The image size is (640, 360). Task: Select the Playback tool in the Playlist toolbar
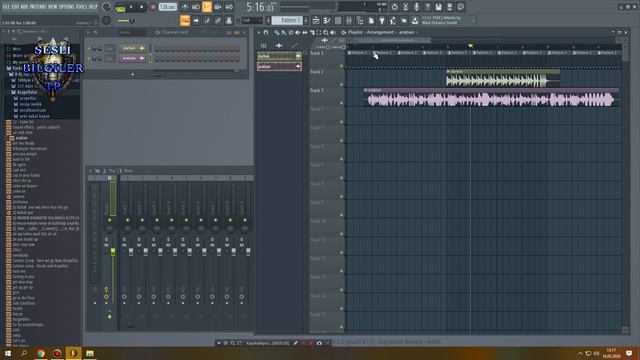click(x=333, y=32)
